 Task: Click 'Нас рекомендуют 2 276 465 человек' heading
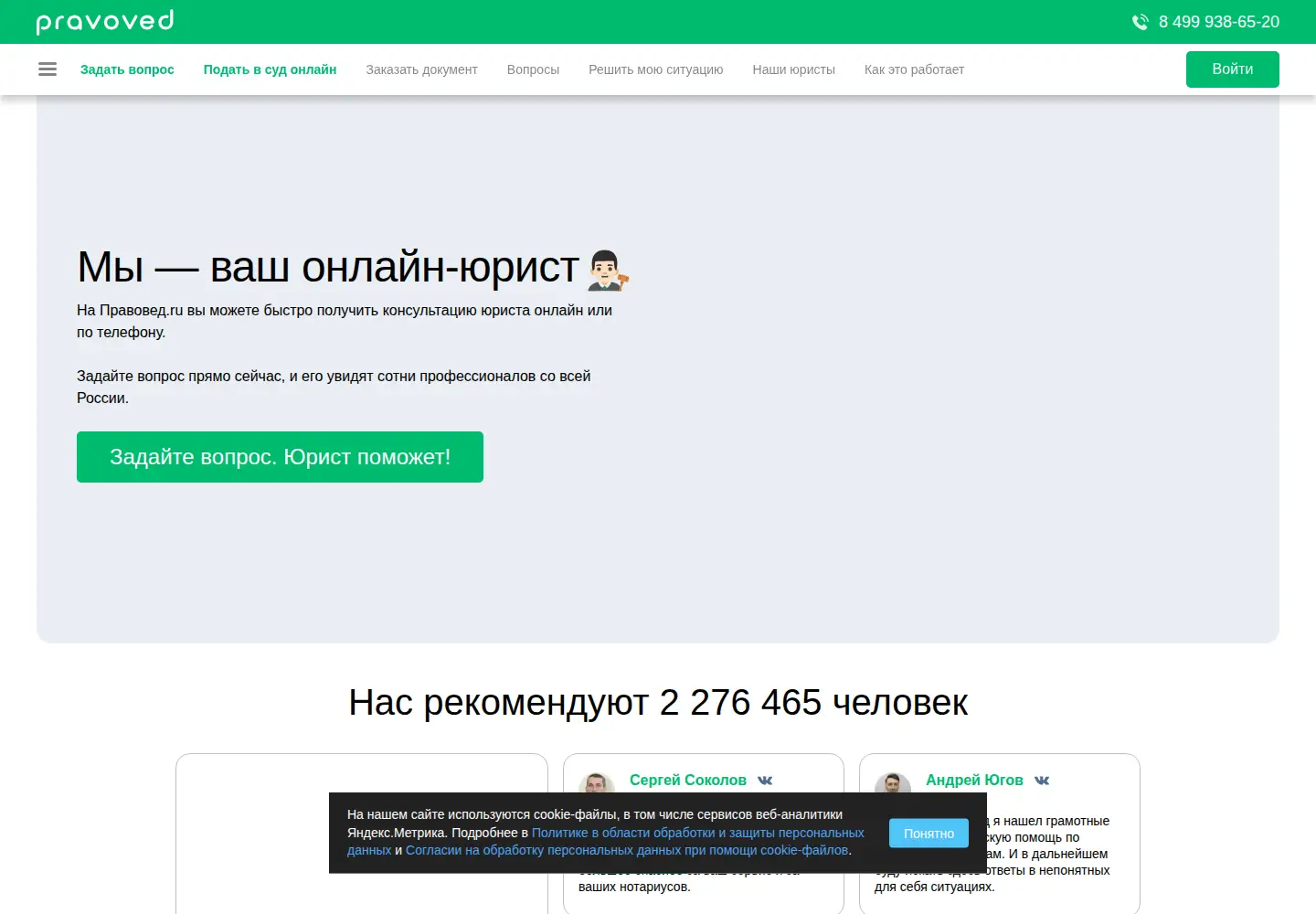pyautogui.click(x=658, y=703)
